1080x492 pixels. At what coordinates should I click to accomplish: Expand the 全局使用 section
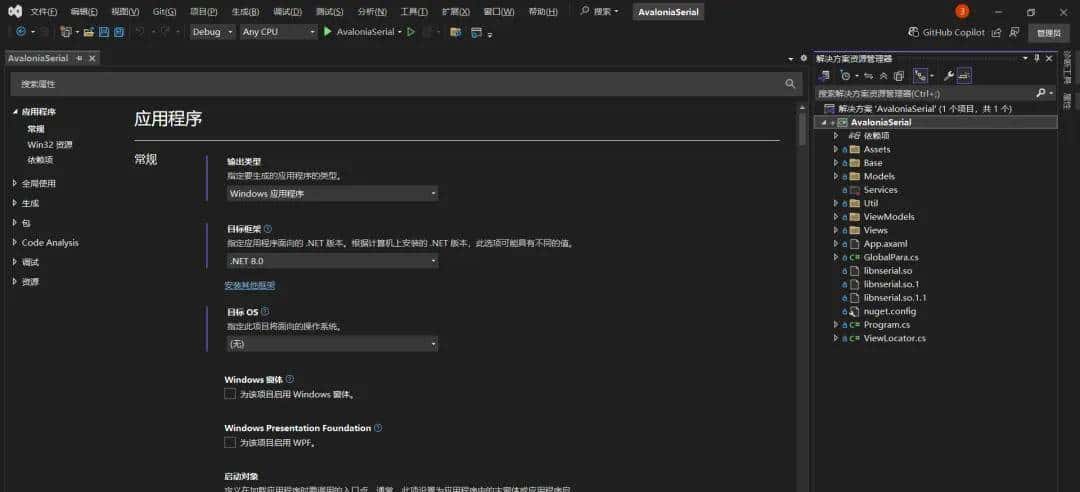point(15,183)
